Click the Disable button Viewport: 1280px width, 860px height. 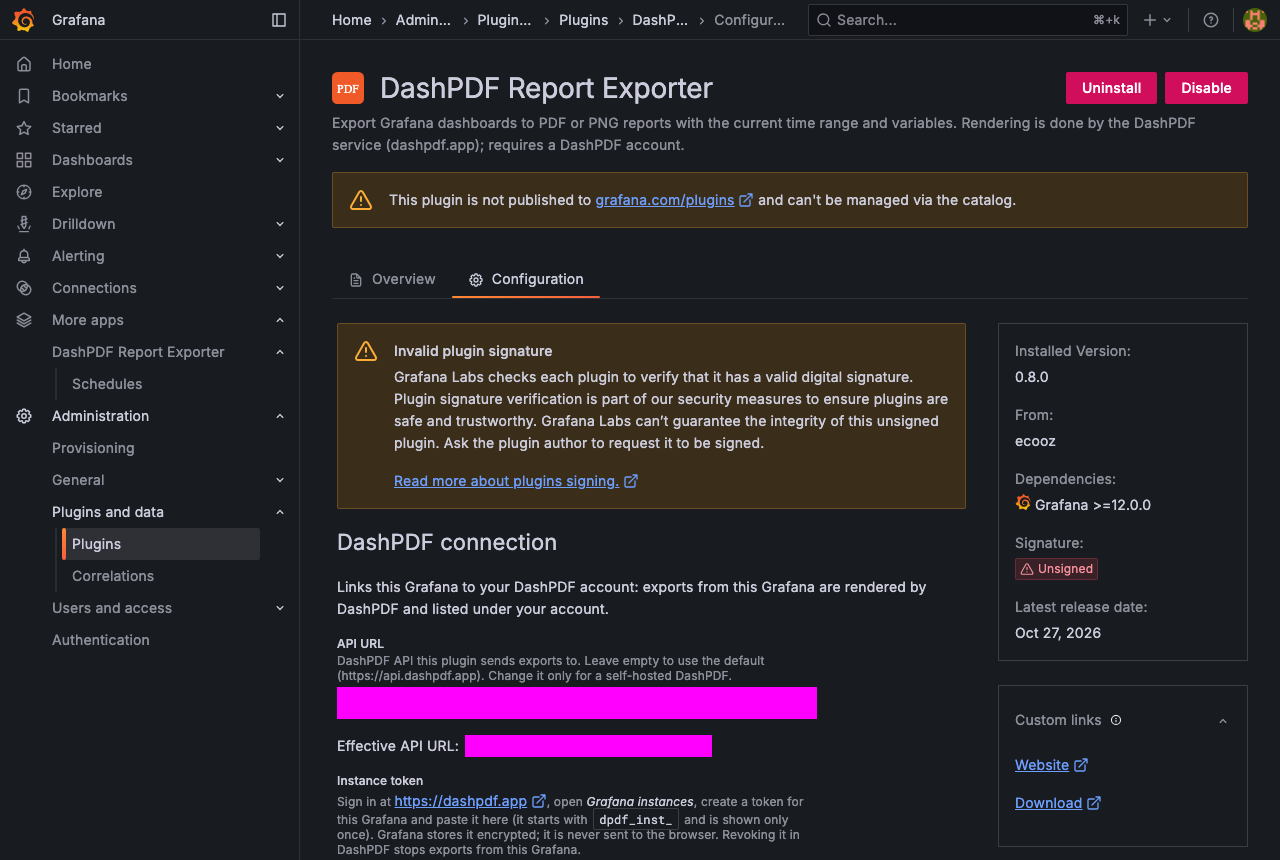coord(1206,88)
